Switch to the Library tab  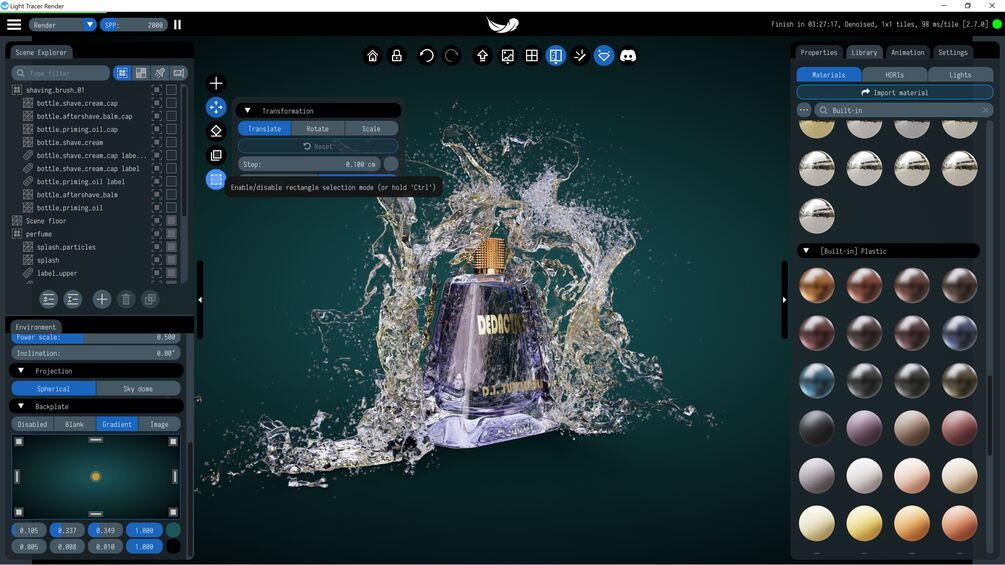[x=864, y=53]
